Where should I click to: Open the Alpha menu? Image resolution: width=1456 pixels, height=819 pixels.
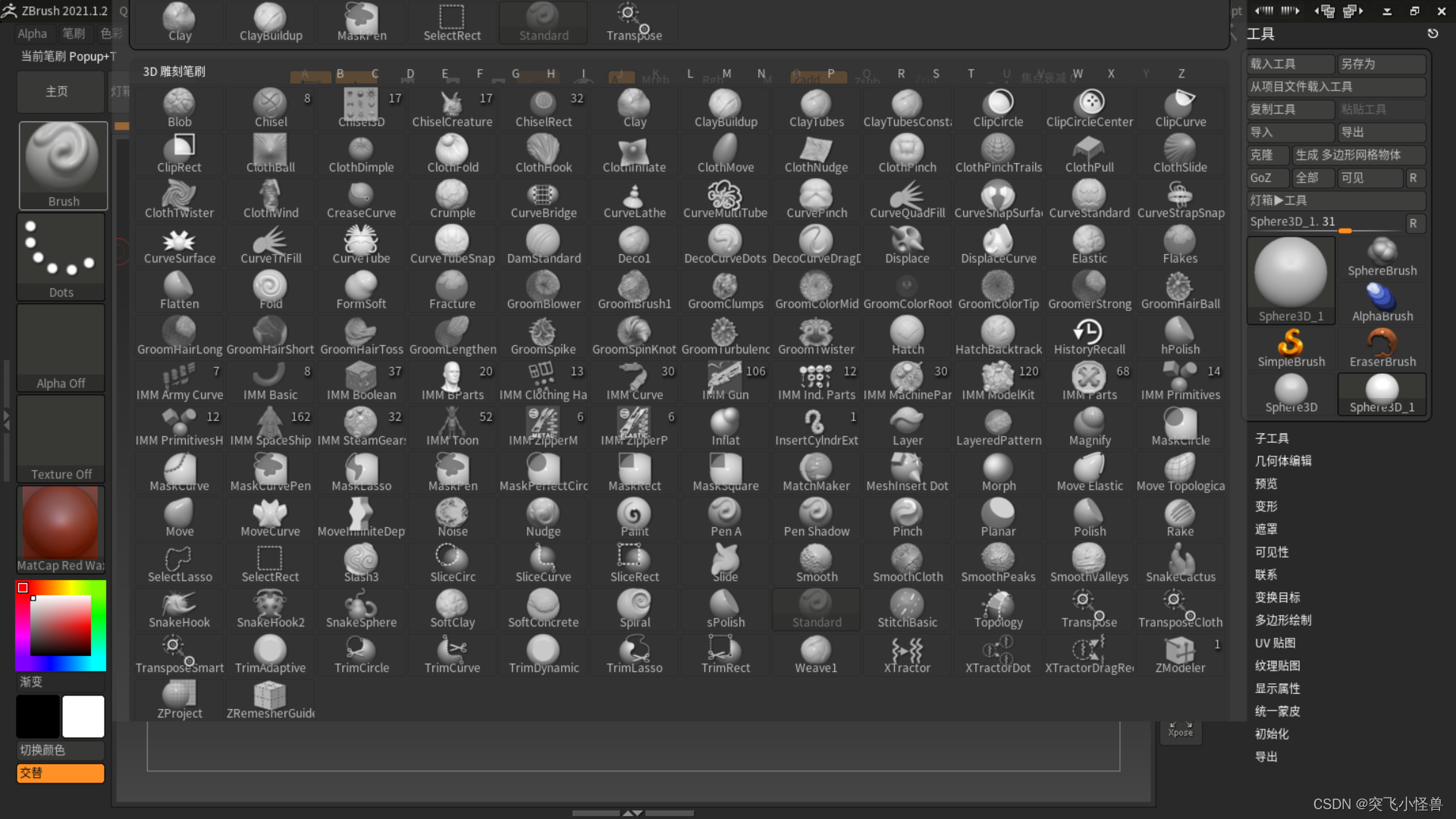tap(32, 33)
